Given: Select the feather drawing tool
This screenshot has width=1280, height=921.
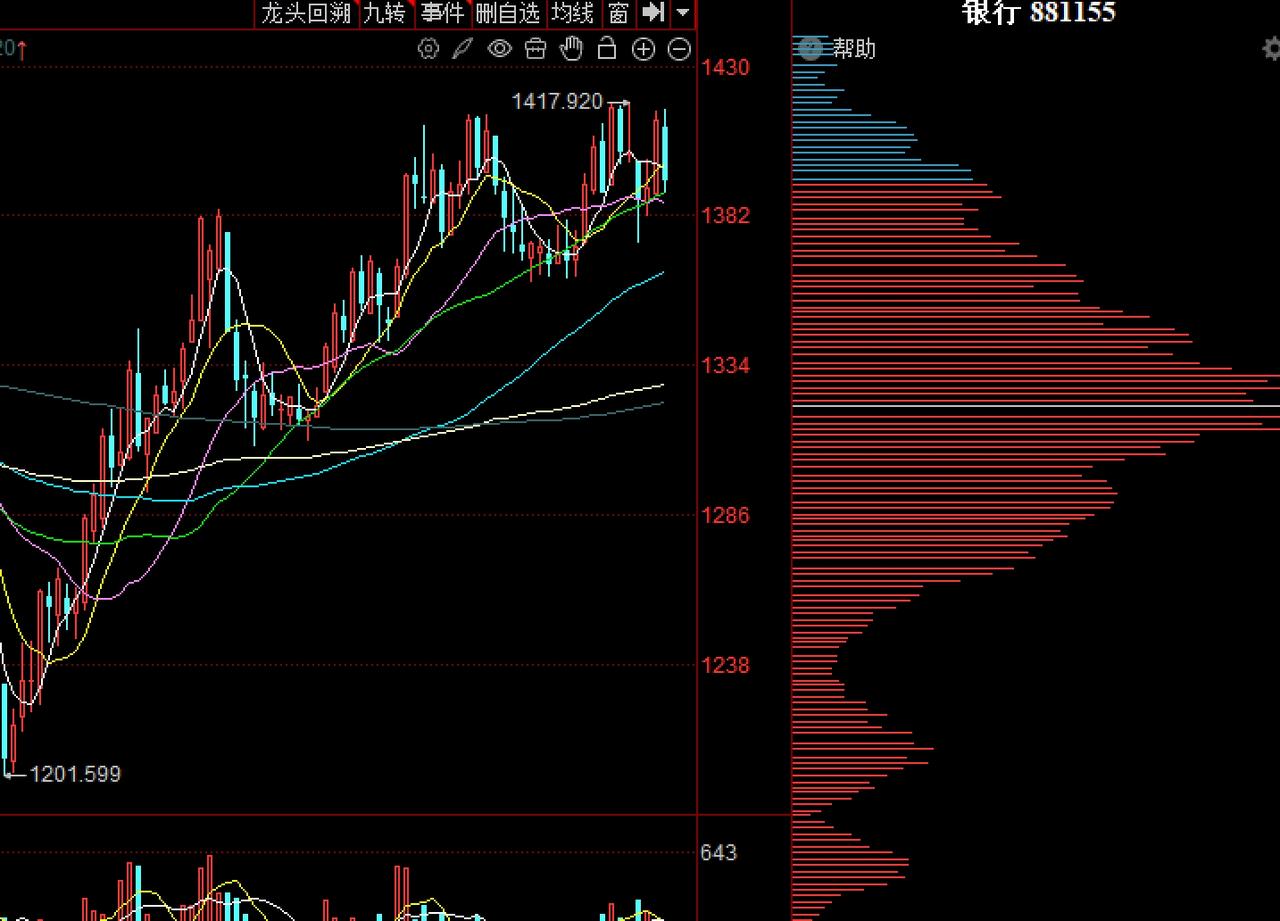Looking at the screenshot, I should (462, 48).
